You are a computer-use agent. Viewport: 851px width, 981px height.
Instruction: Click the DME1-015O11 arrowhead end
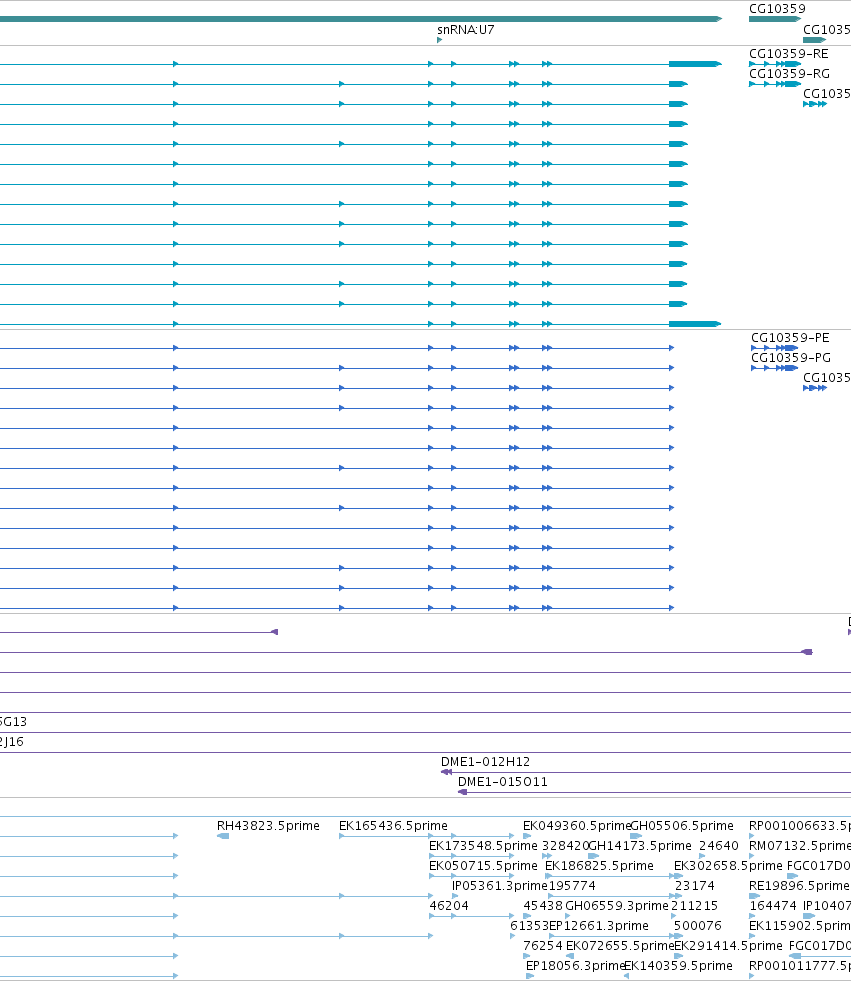pyautogui.click(x=462, y=792)
